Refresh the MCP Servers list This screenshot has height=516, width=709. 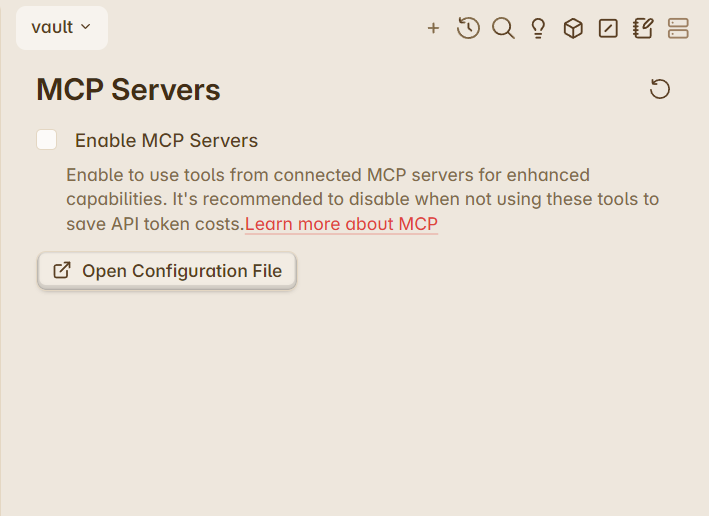click(x=660, y=89)
